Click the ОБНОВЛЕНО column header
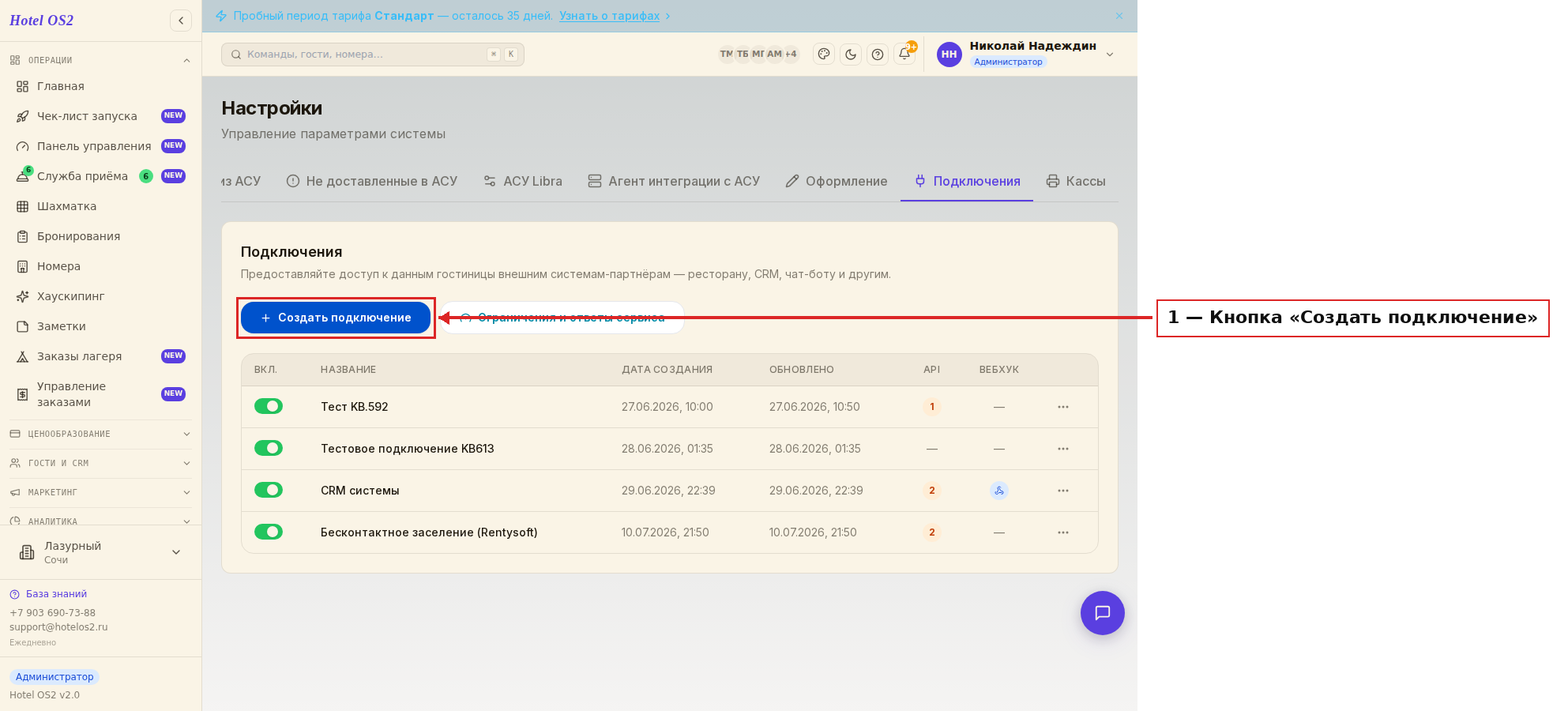 [x=802, y=370]
